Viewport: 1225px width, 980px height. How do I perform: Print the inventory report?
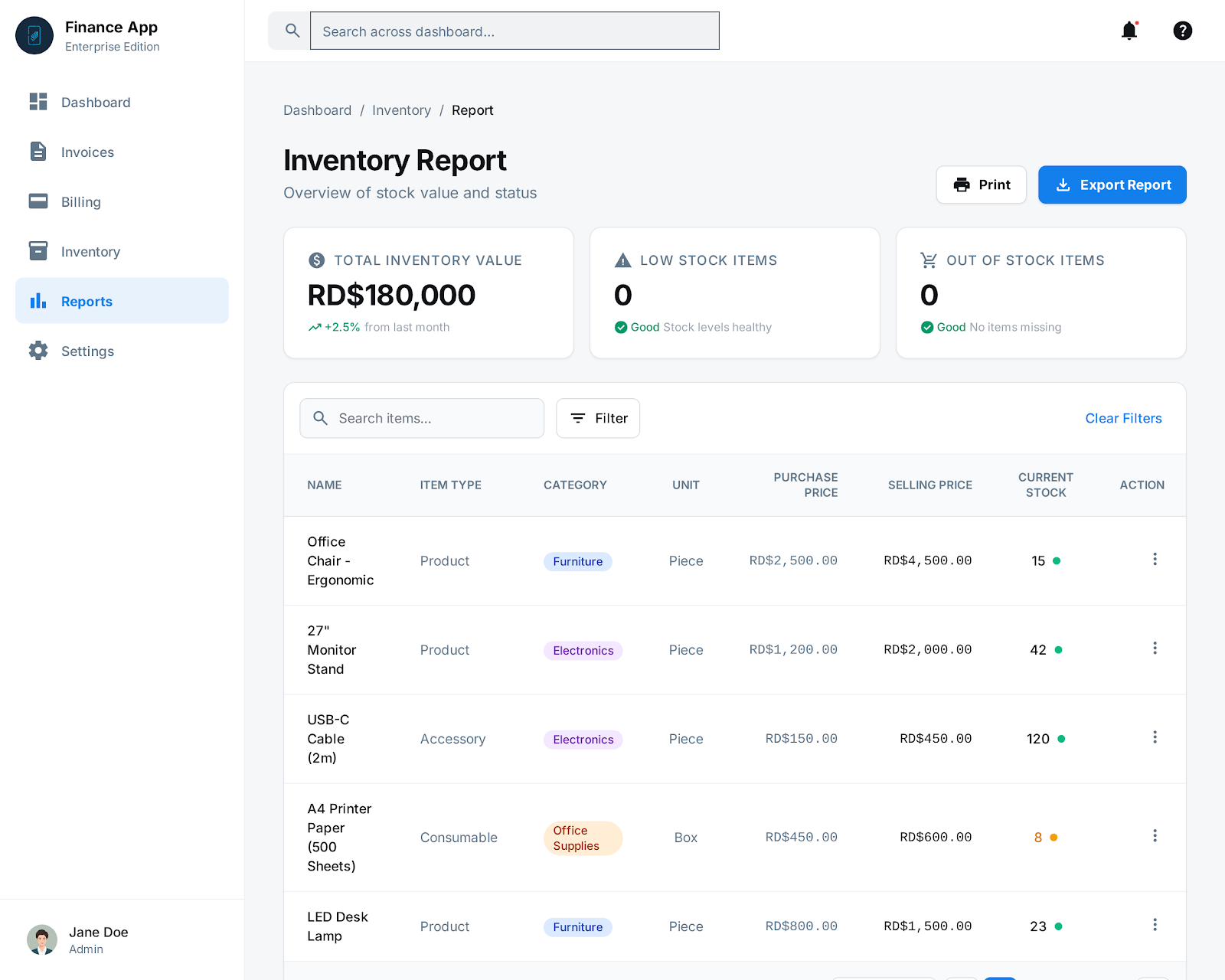(x=981, y=185)
